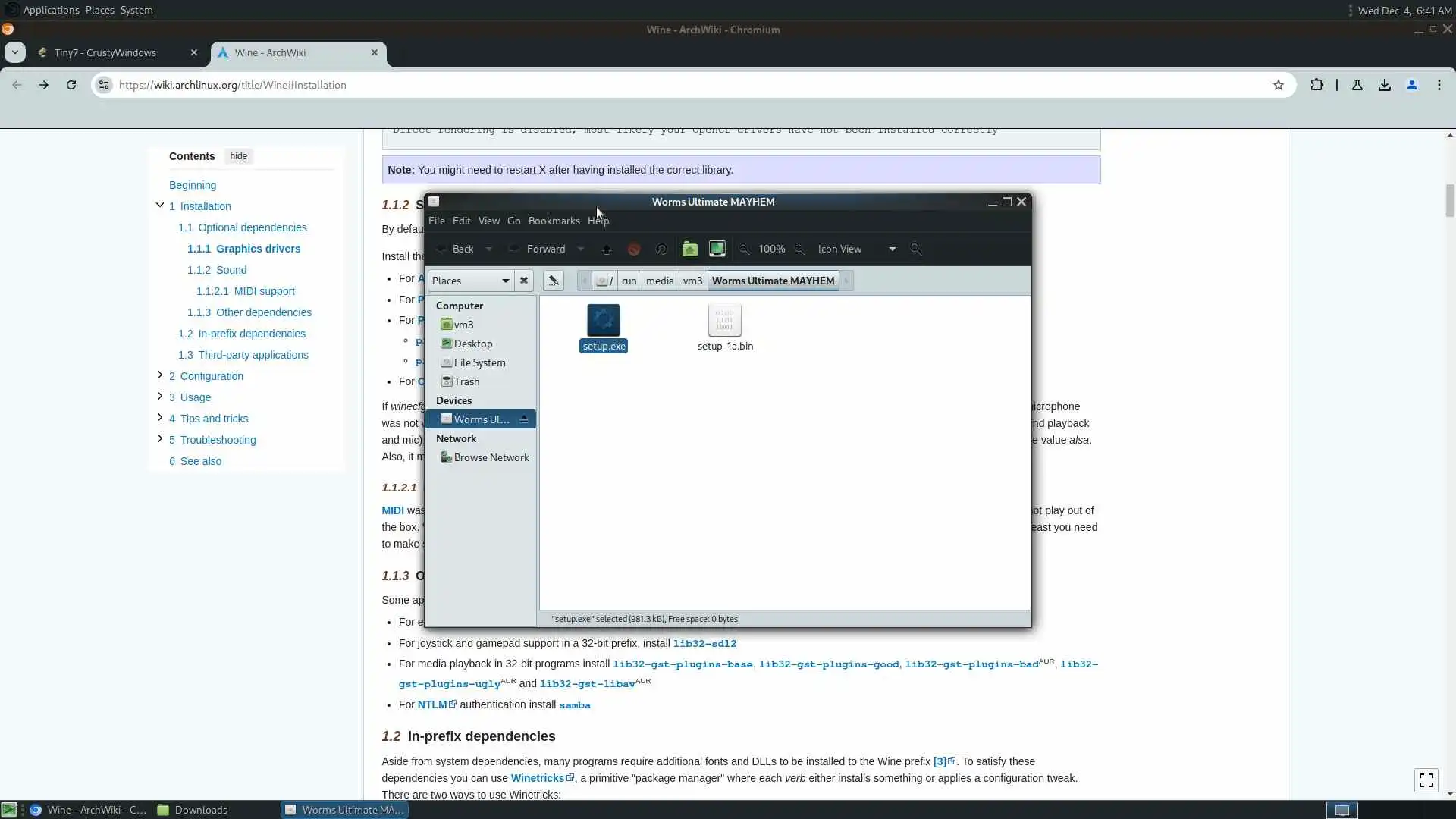Screen dimensions: 1456x819
Task: Switch to Tiny7 - CrustyWindows tab
Action: [105, 52]
